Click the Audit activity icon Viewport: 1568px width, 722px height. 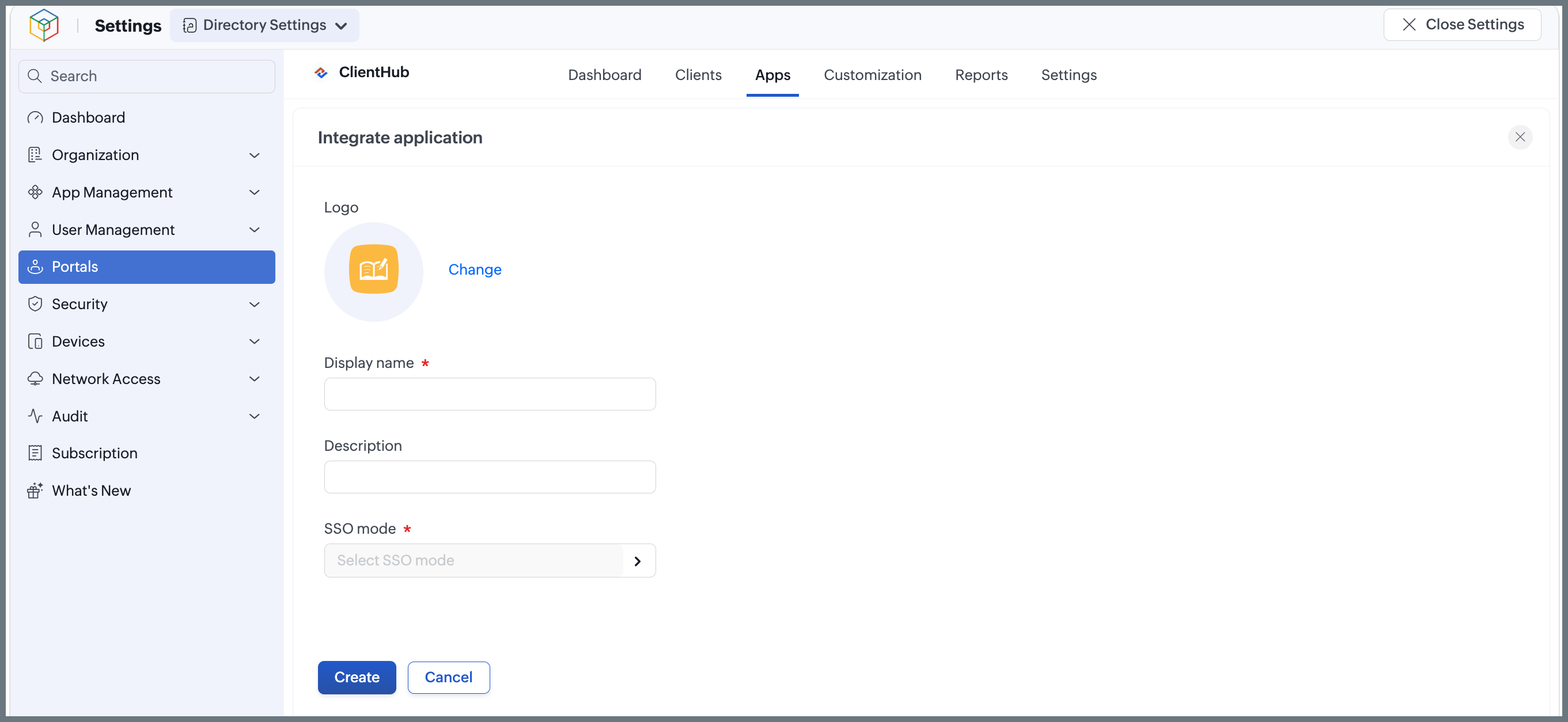(x=35, y=416)
